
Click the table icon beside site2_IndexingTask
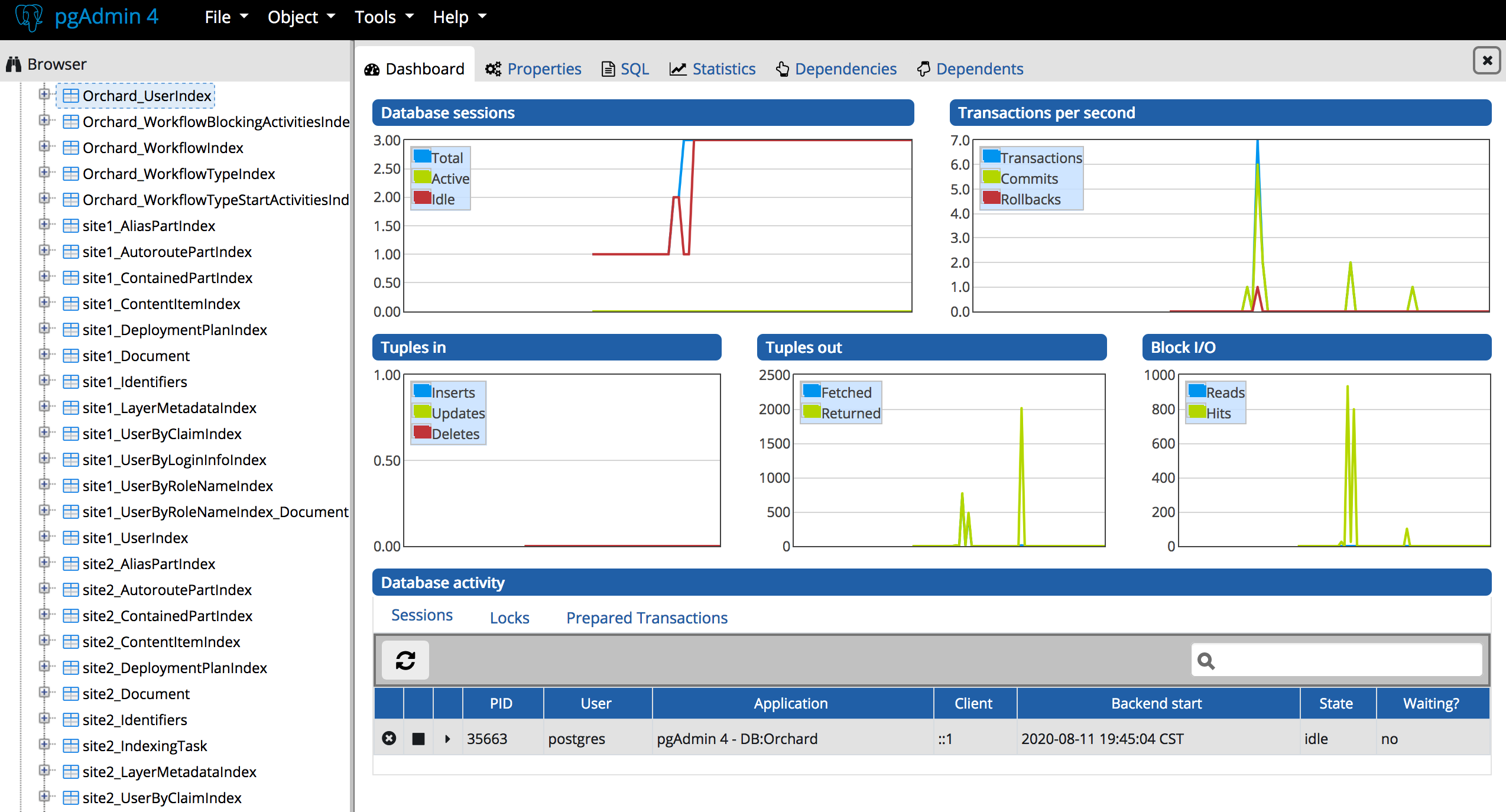pos(71,746)
